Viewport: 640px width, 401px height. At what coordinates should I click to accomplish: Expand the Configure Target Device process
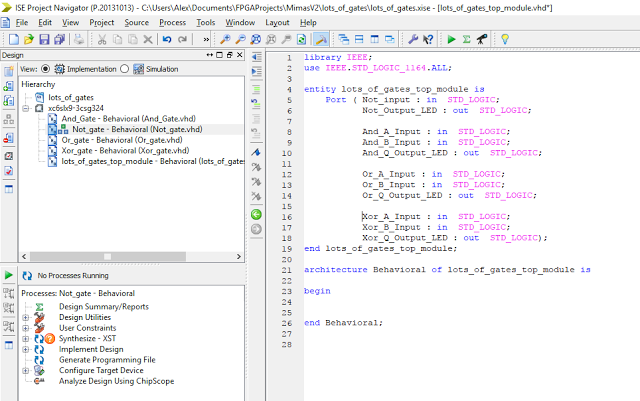26,370
